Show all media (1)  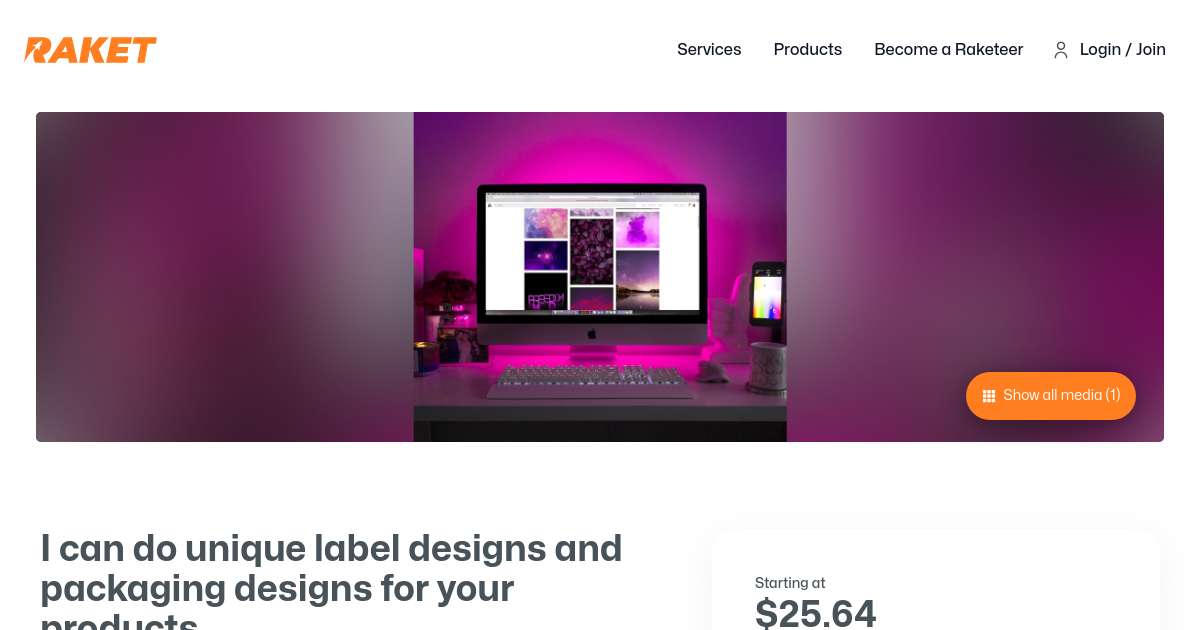[x=1051, y=396]
